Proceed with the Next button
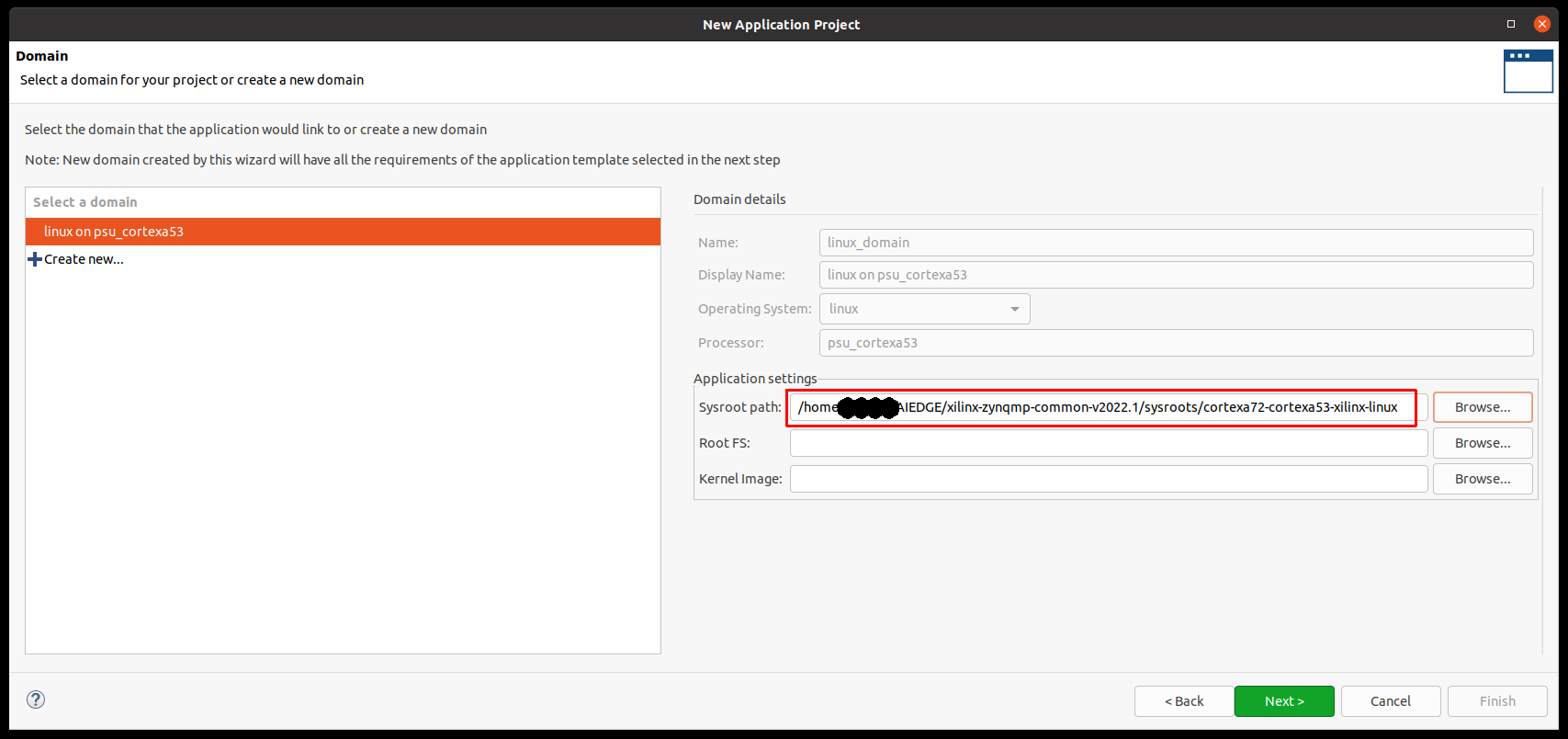 [1284, 701]
